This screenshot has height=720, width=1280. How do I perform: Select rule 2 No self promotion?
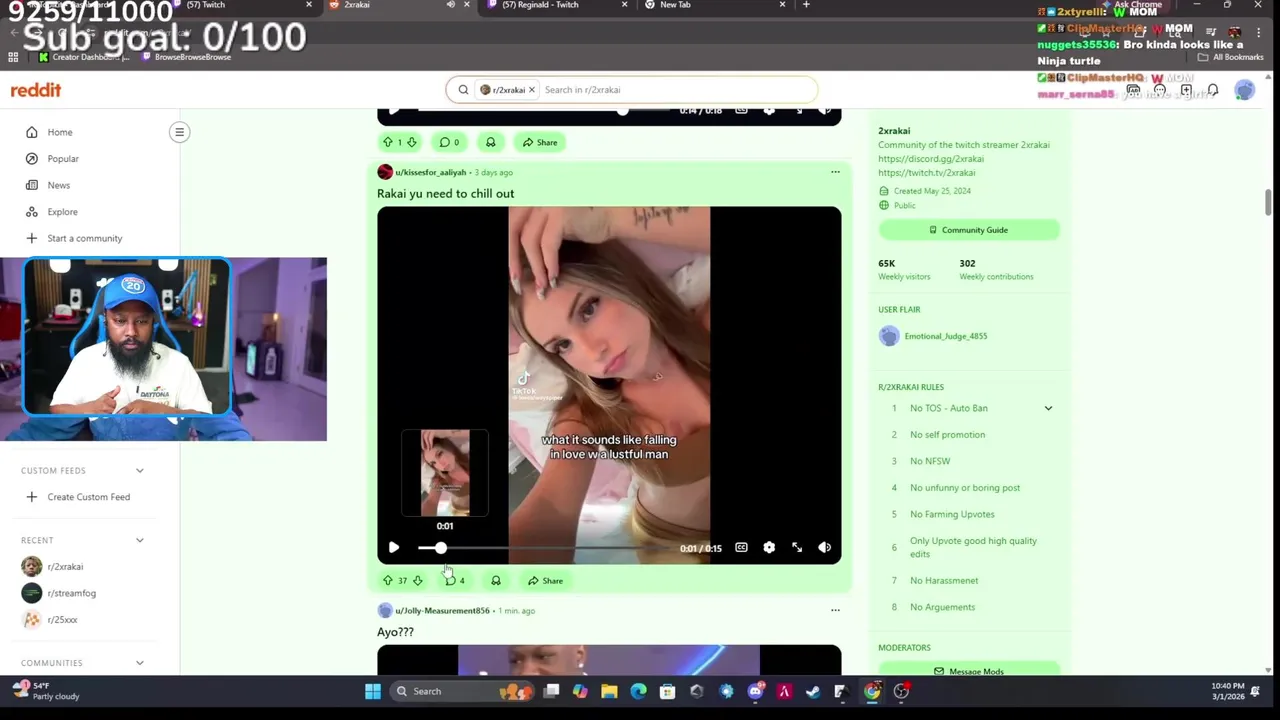click(x=947, y=434)
